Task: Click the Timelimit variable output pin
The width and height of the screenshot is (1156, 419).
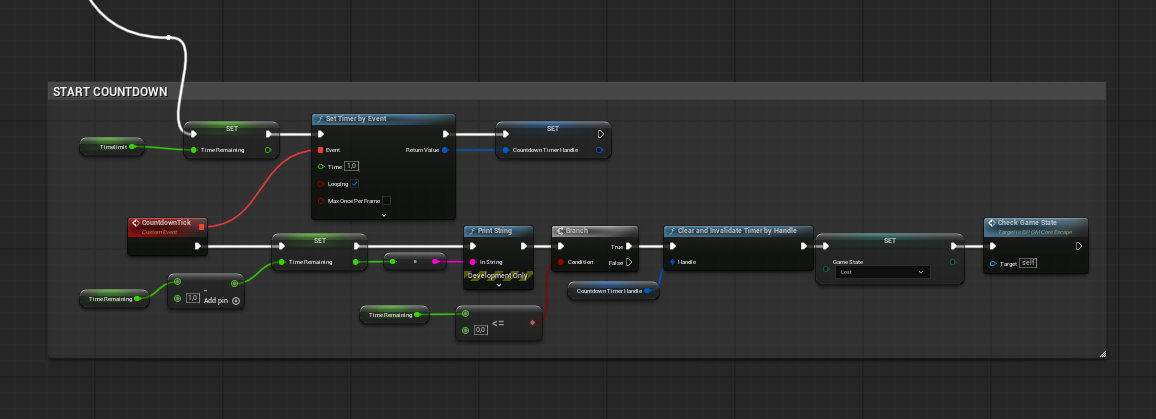Action: pyautogui.click(x=132, y=147)
